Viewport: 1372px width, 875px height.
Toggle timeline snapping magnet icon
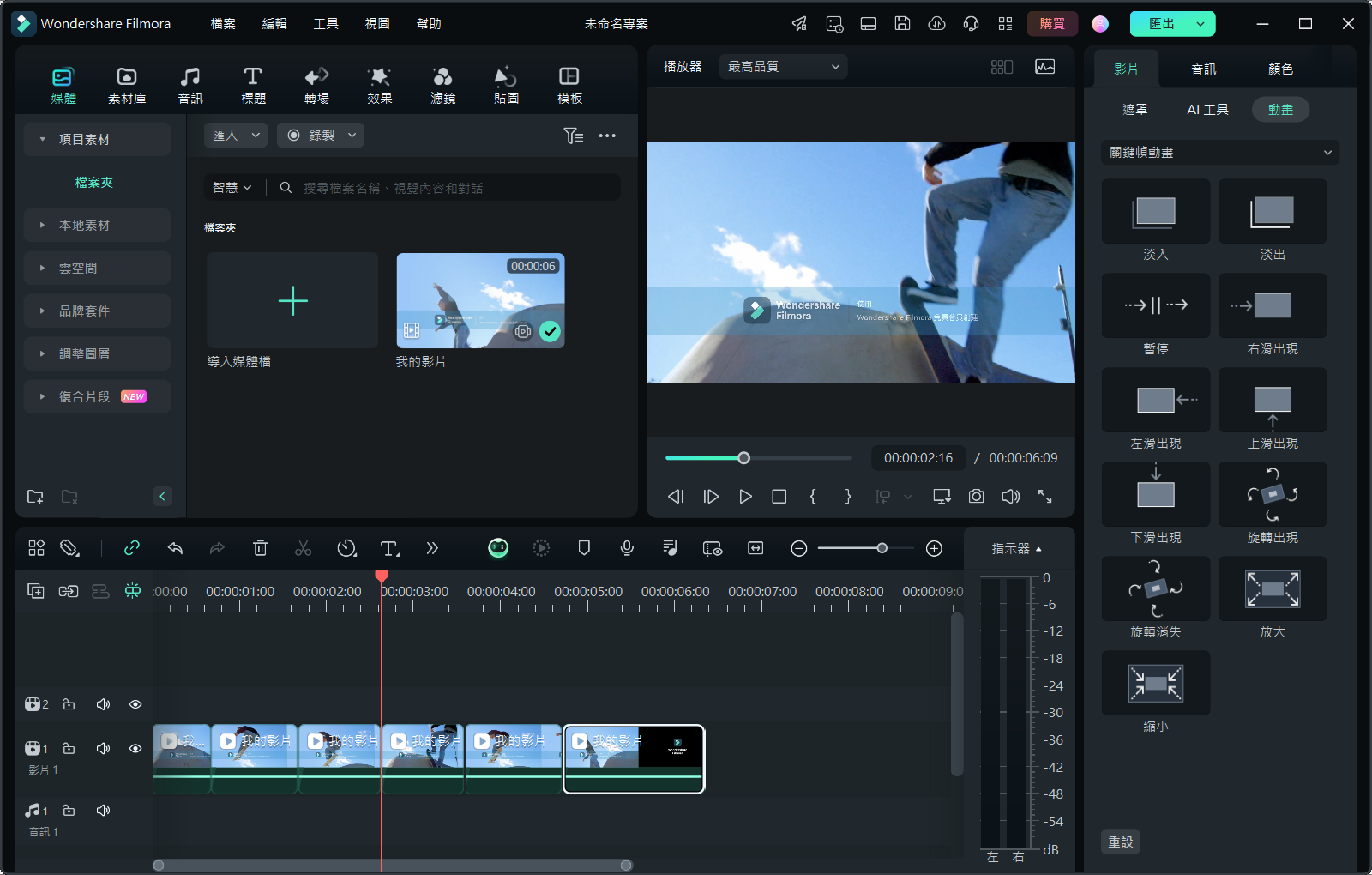pyautogui.click(x=133, y=590)
